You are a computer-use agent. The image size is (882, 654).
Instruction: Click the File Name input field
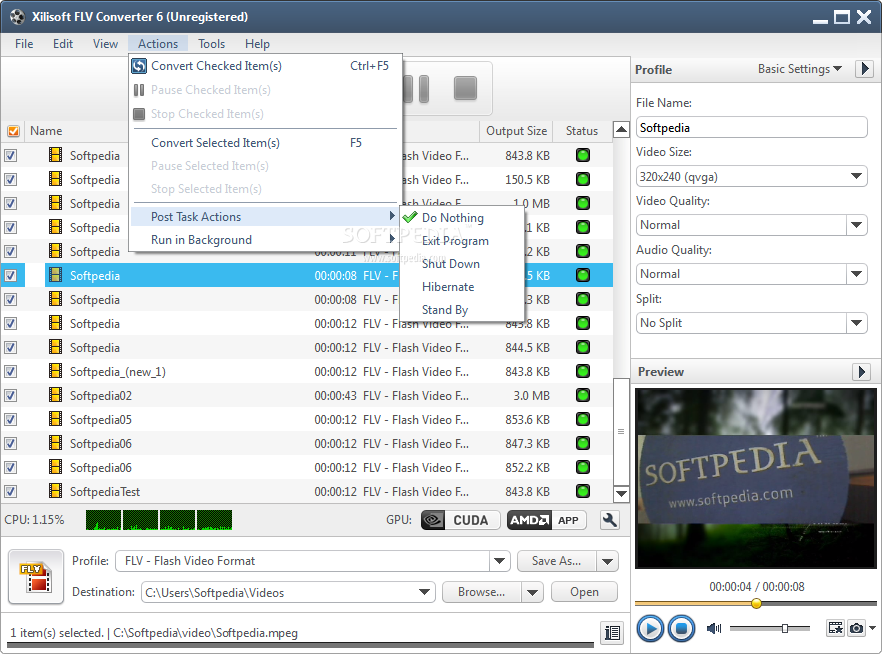pyautogui.click(x=752, y=128)
